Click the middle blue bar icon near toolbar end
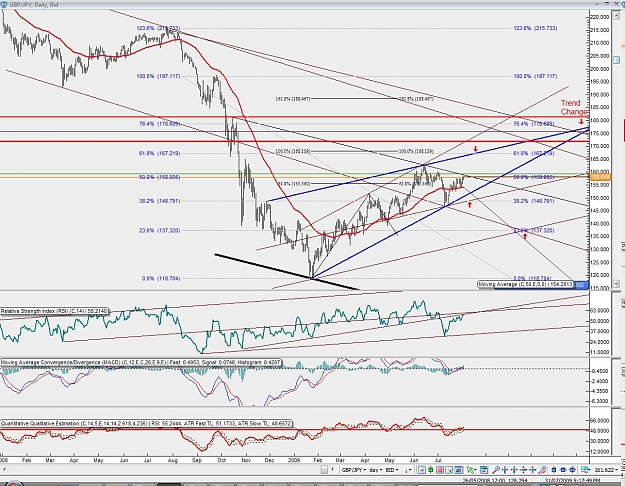The height and width of the screenshot is (486, 625). 562,470
